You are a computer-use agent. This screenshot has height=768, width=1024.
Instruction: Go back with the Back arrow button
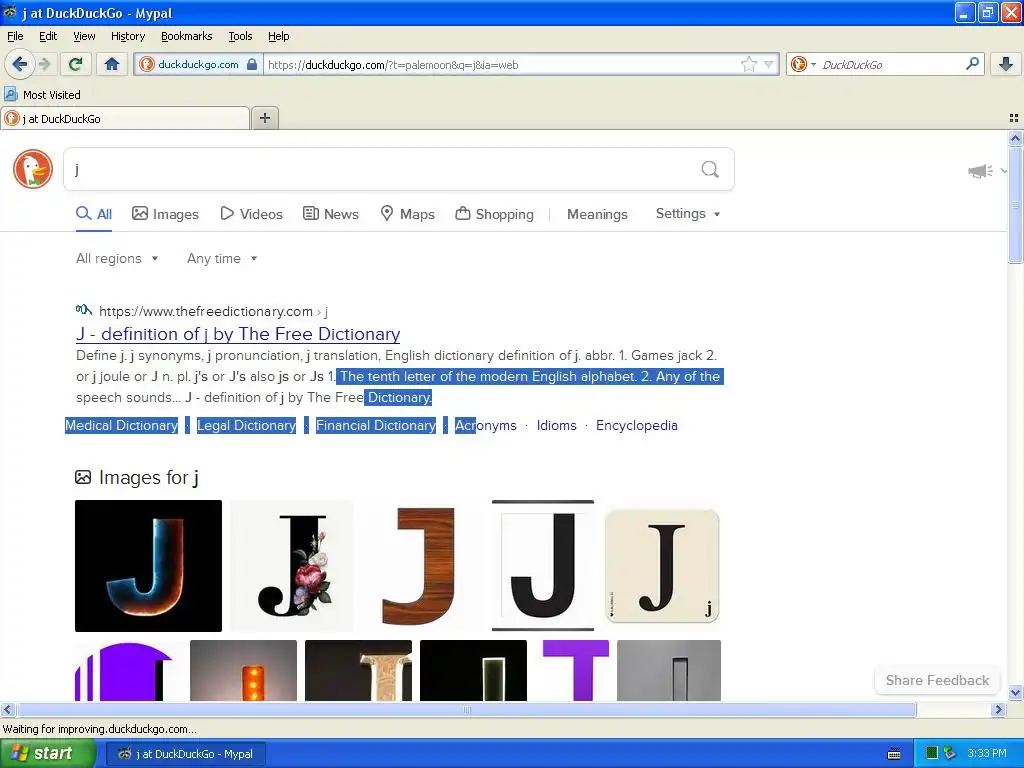[19, 64]
